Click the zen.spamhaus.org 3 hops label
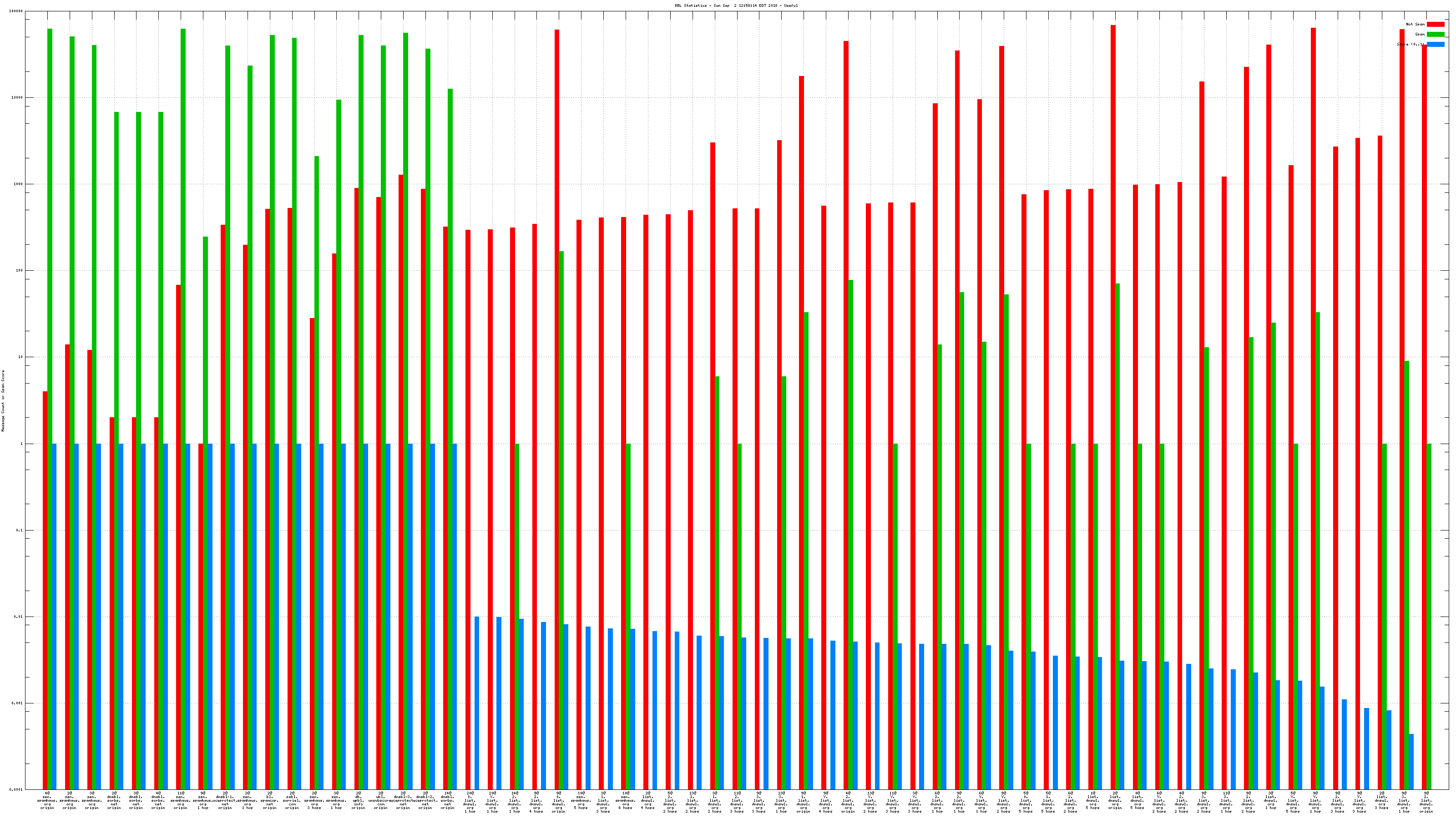 pyautogui.click(x=314, y=800)
